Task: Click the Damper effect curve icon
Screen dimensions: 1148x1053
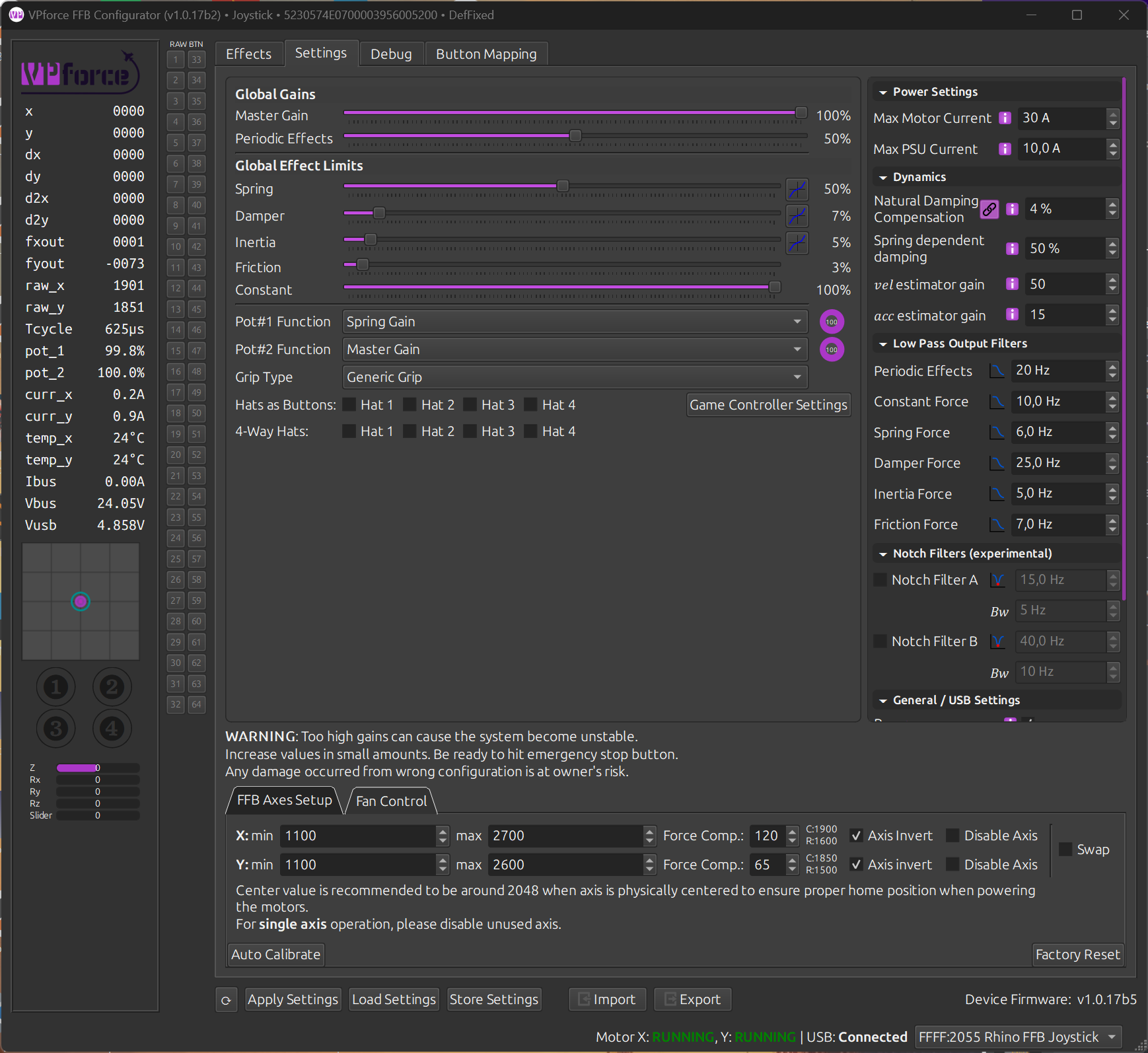Action: [x=797, y=216]
